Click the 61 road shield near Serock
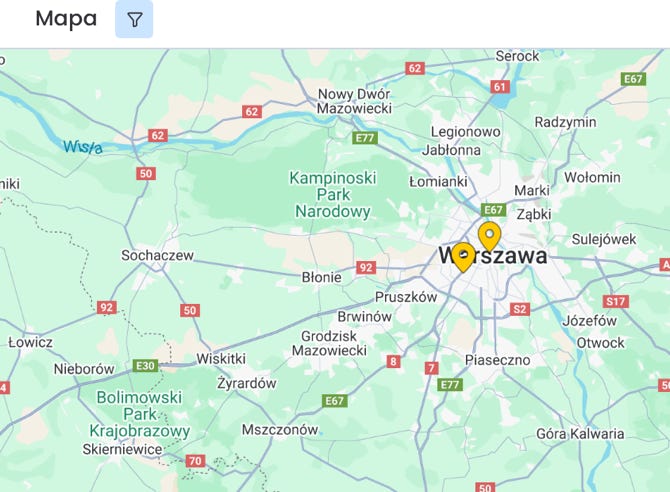 (x=500, y=87)
